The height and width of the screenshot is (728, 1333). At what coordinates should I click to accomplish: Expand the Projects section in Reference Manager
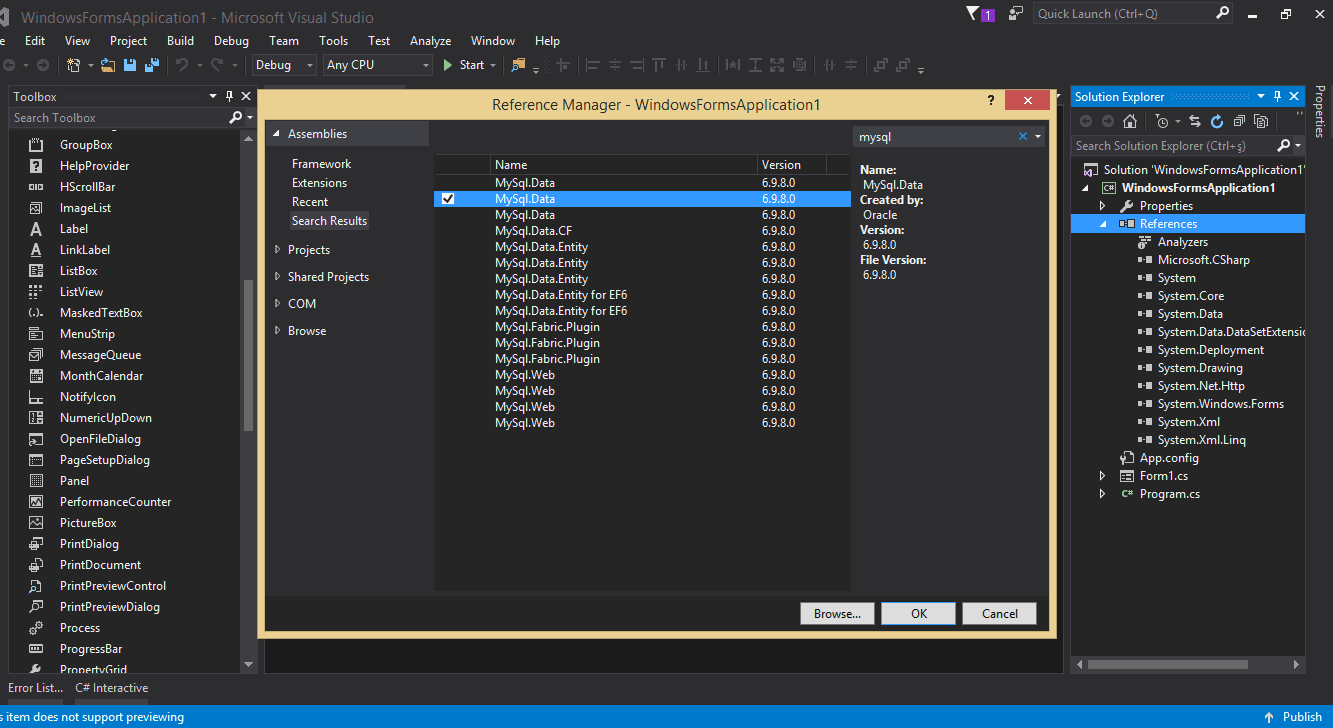click(x=277, y=250)
